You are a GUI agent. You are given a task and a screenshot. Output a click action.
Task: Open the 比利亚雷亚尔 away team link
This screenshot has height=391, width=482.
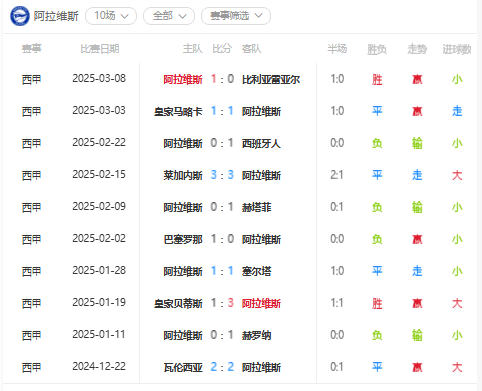pyautogui.click(x=271, y=79)
